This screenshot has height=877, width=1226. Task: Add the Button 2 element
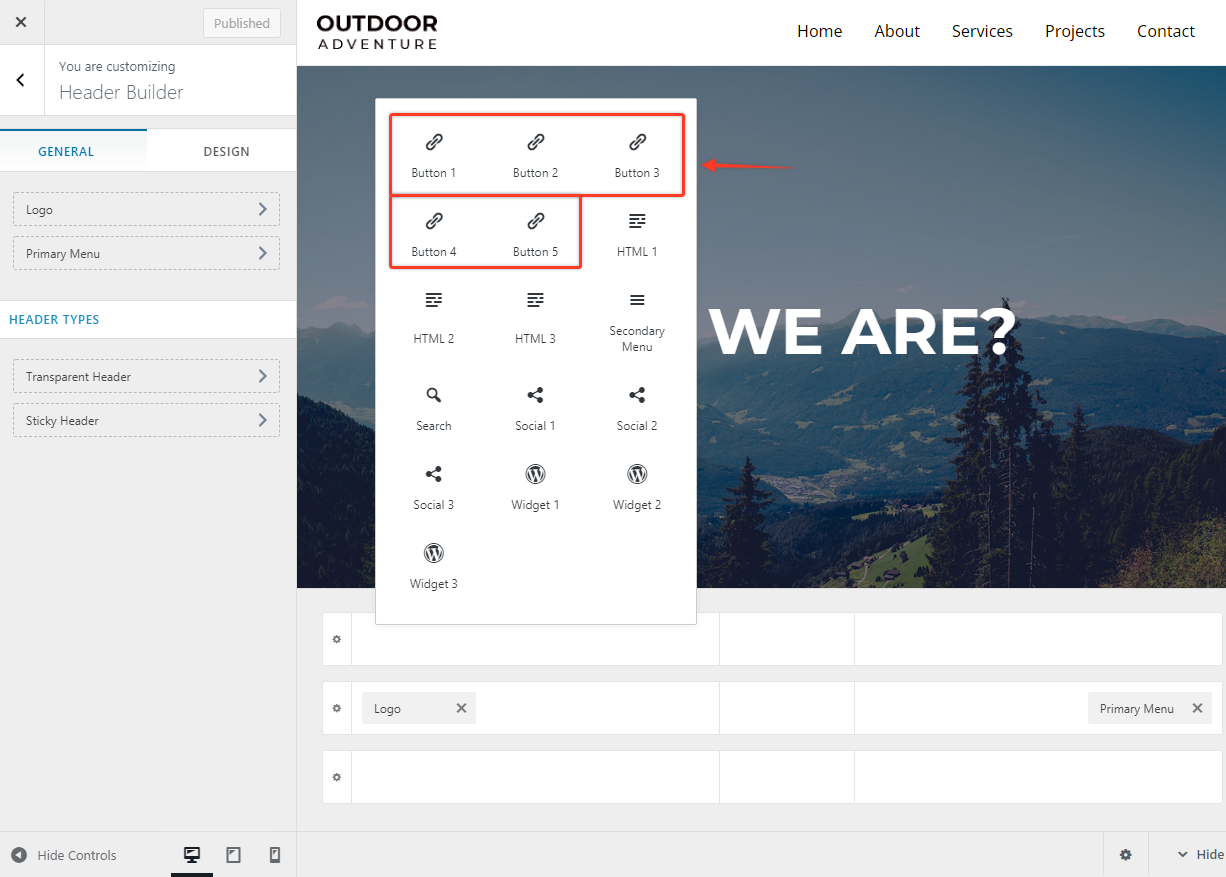click(x=535, y=156)
